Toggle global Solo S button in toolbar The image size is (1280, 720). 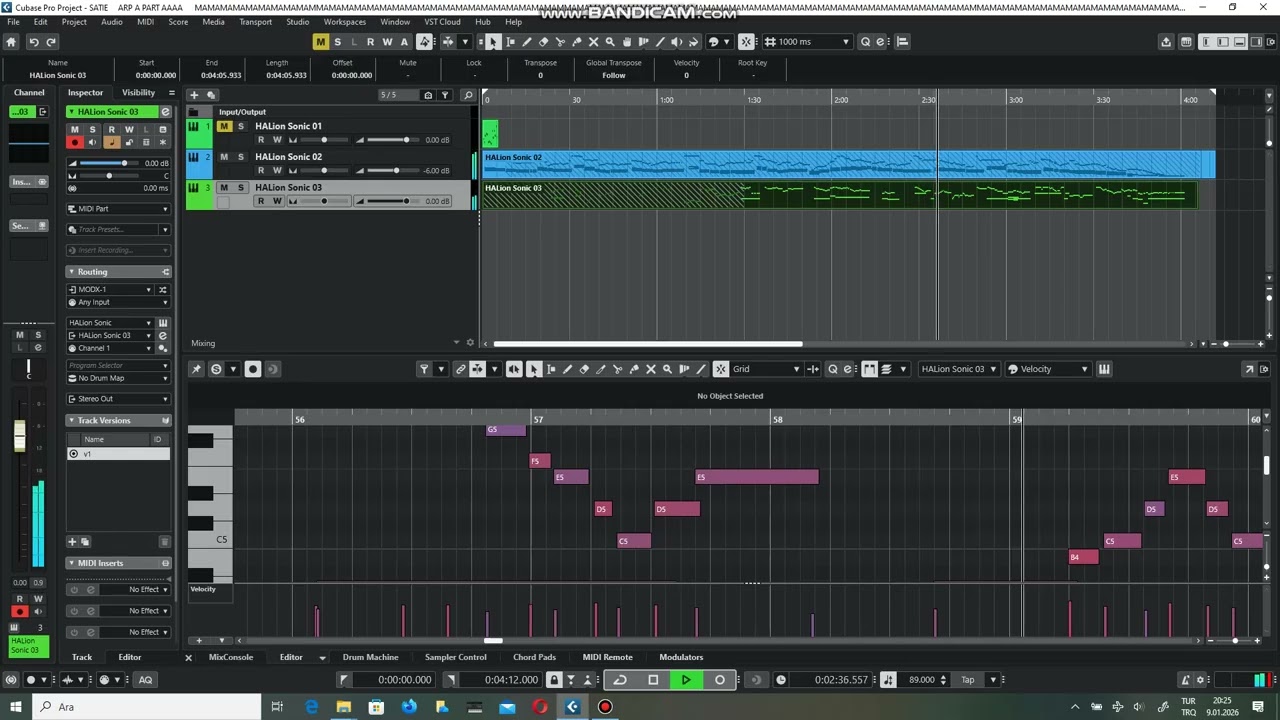(x=337, y=42)
